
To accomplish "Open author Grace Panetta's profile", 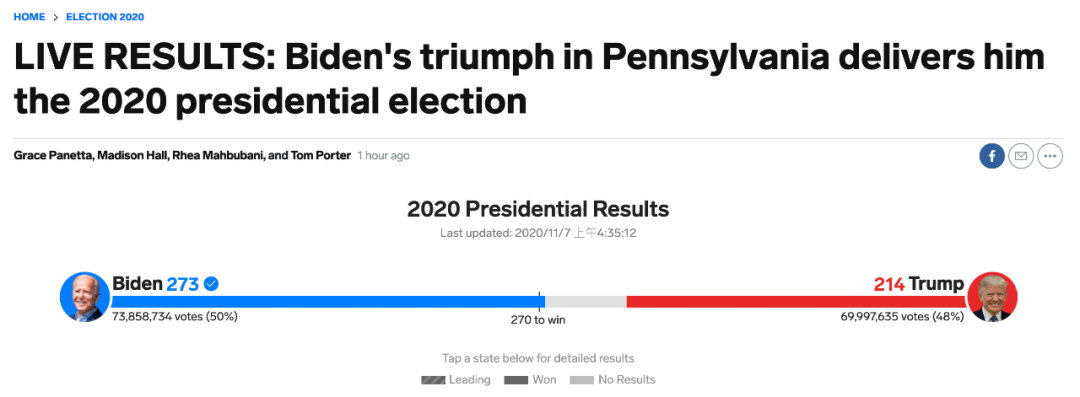I will (x=52, y=156).
